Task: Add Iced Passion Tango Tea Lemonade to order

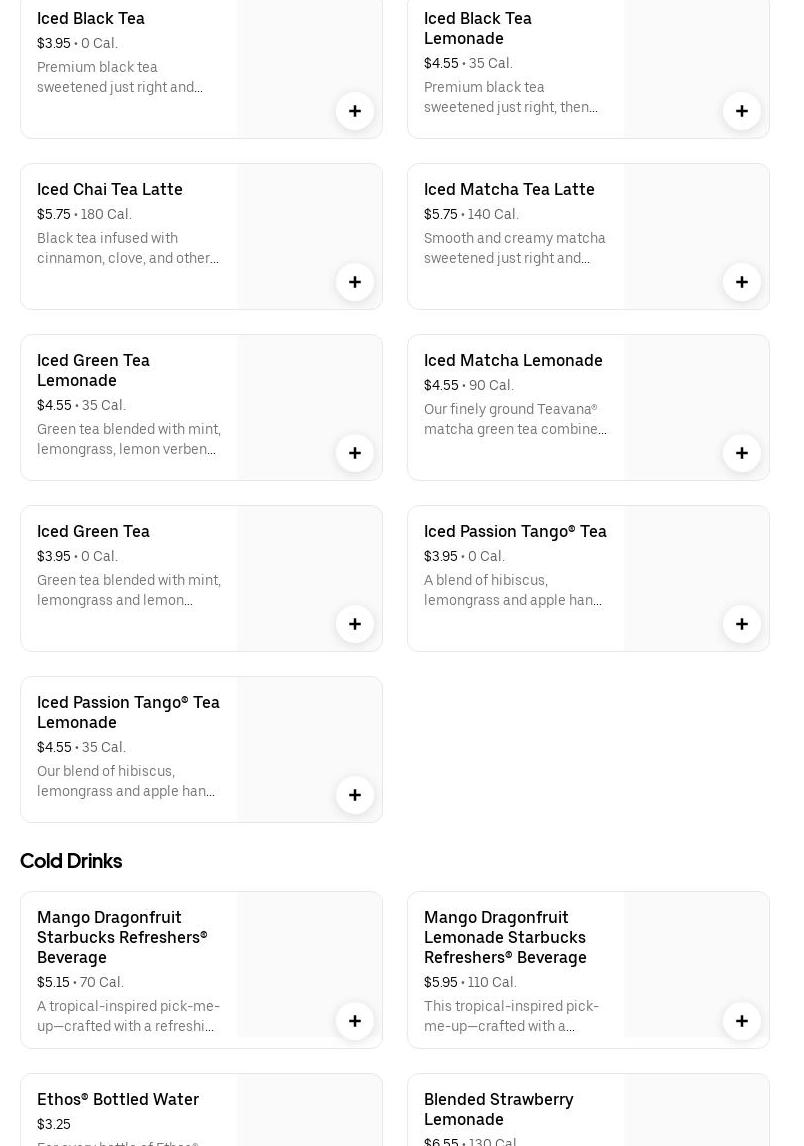Action: coord(355,795)
